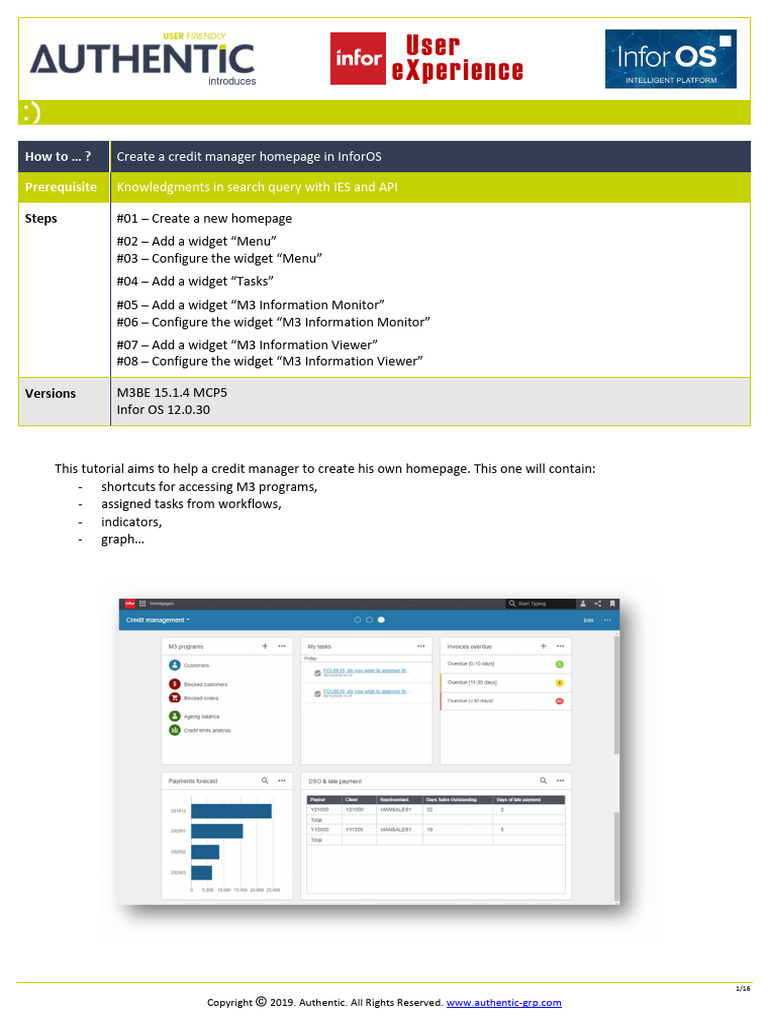
Task: Click the Days Sales Outstanding column header
Action: [x=458, y=799]
